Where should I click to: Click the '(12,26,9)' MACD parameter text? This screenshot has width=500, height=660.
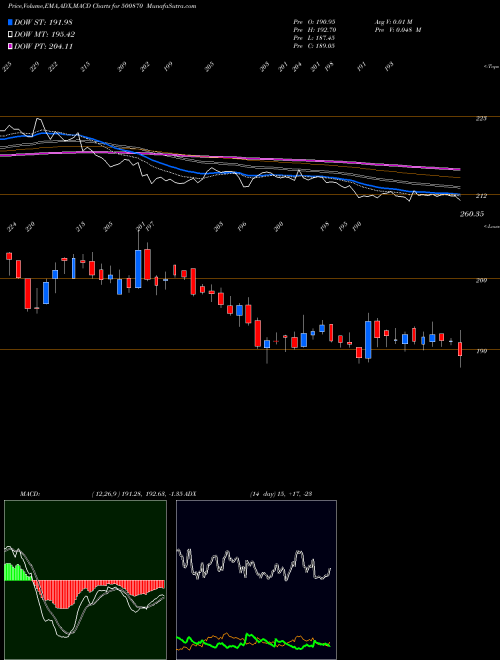coord(105,494)
